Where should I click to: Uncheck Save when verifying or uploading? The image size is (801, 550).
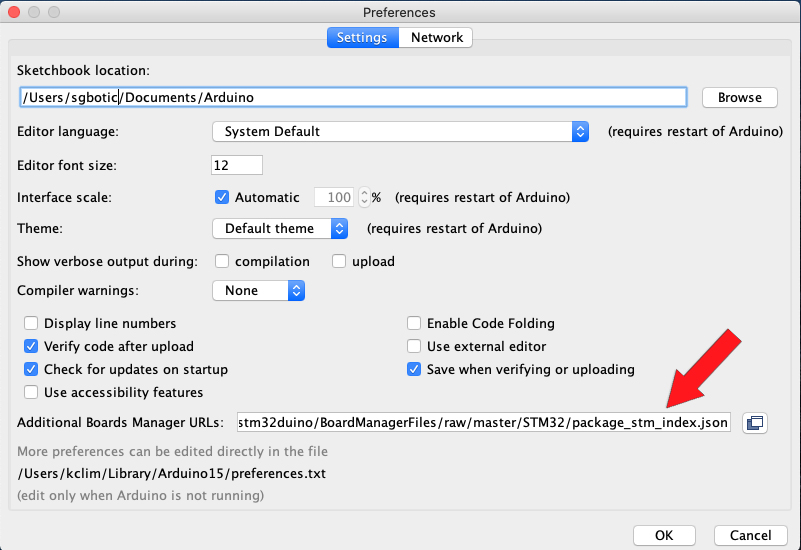point(414,369)
